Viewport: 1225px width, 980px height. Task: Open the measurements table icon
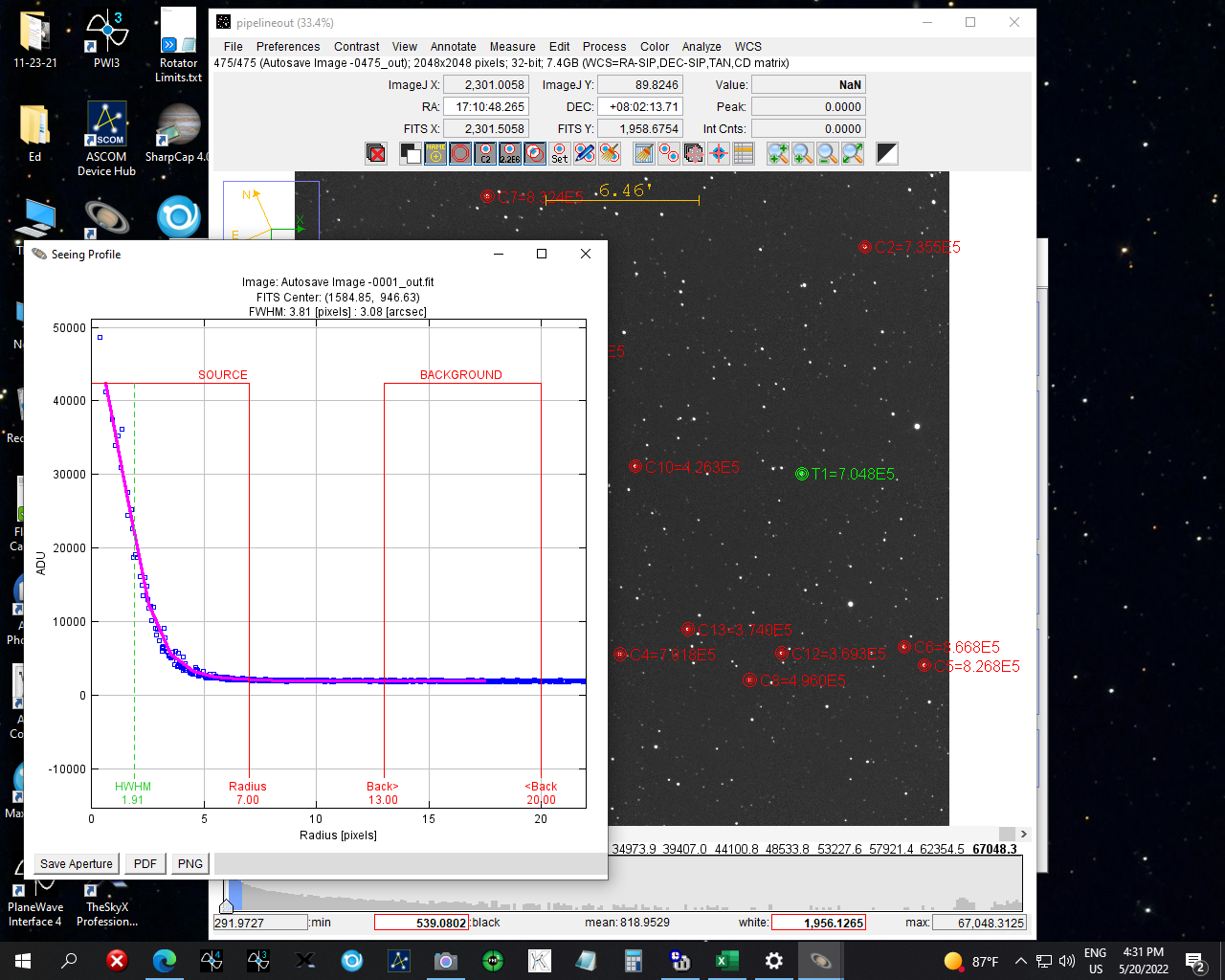744,153
